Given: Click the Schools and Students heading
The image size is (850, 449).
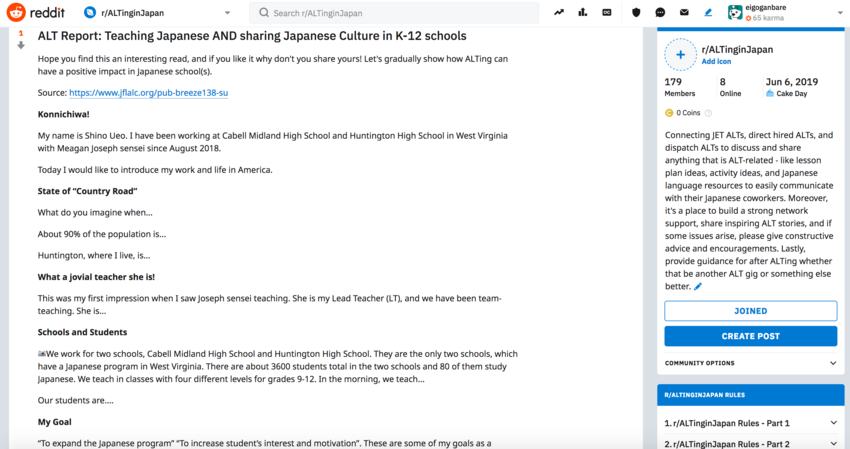Looking at the screenshot, I should click(x=82, y=332).
